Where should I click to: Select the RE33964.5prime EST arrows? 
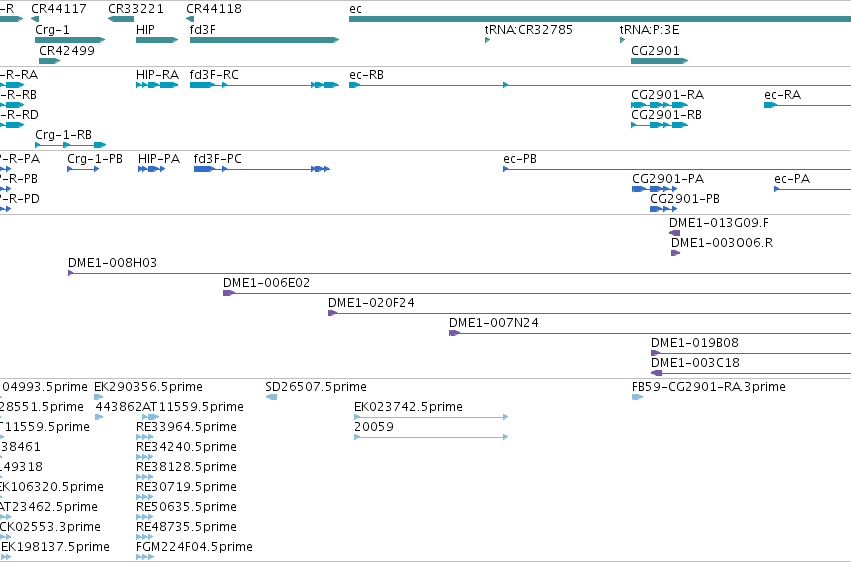pos(144,437)
